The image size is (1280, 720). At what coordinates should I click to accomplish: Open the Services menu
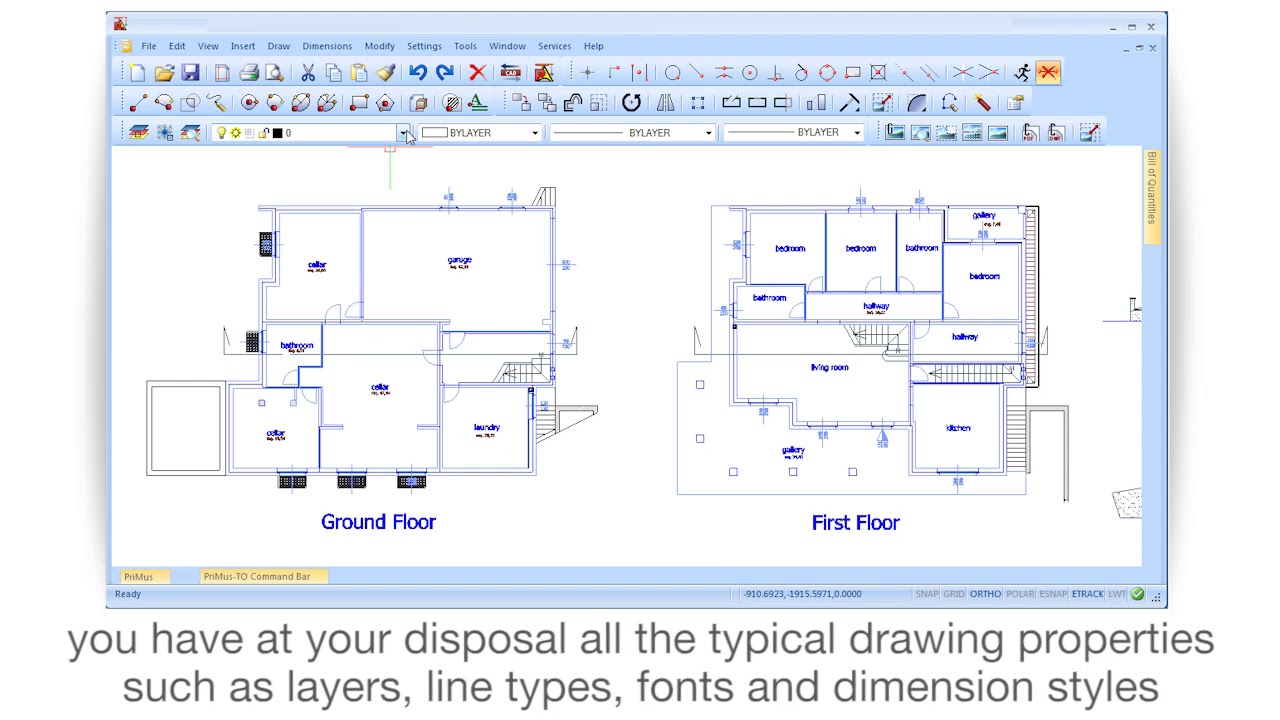click(554, 46)
